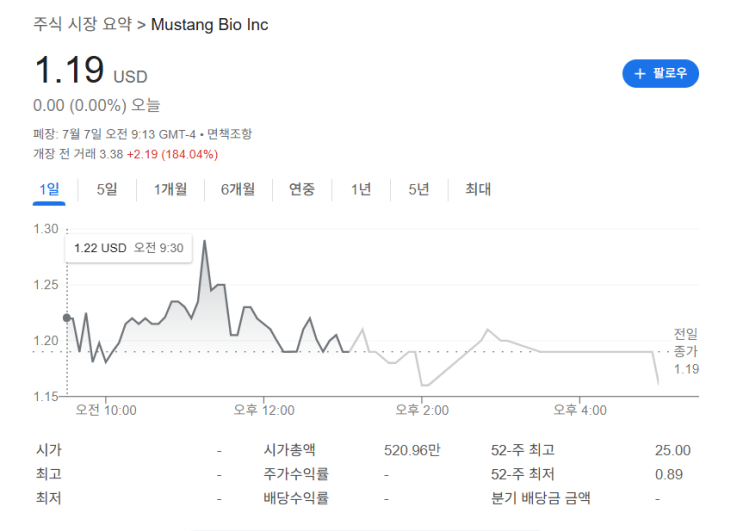Viewport: 743px width, 531px height.
Task: Open the 1개월 range tab
Action: click(170, 189)
